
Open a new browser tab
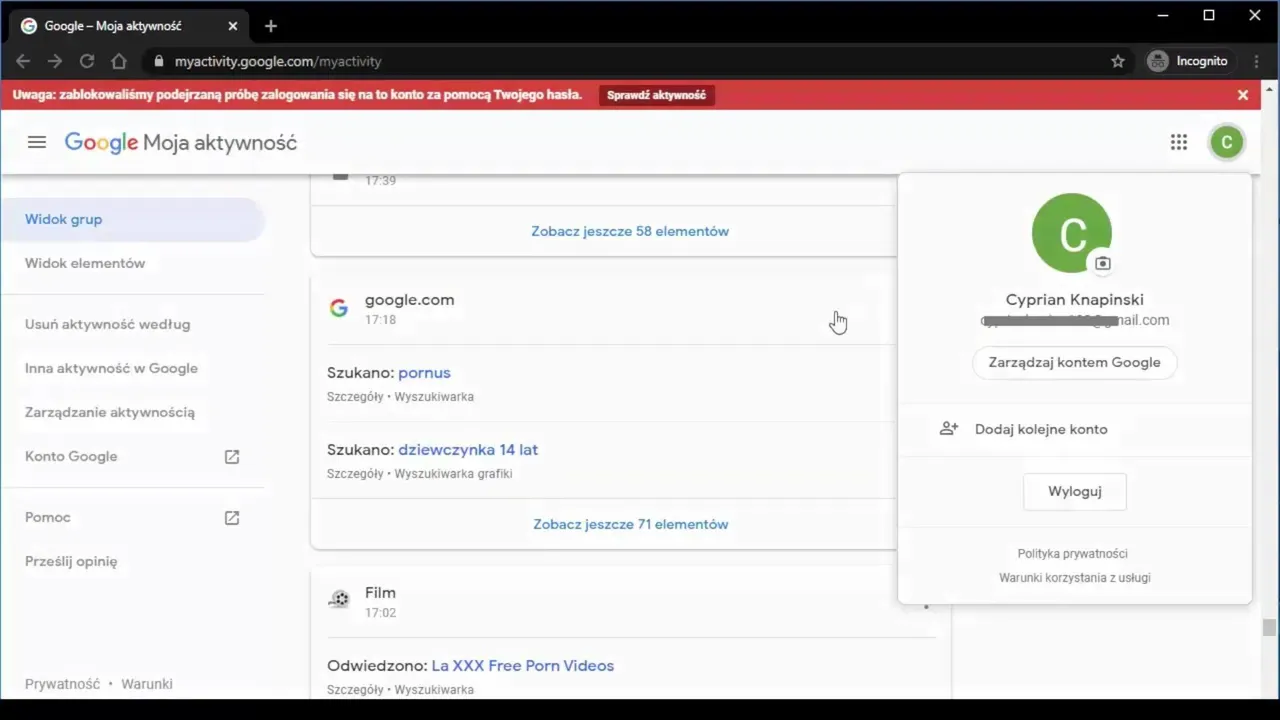pos(271,26)
